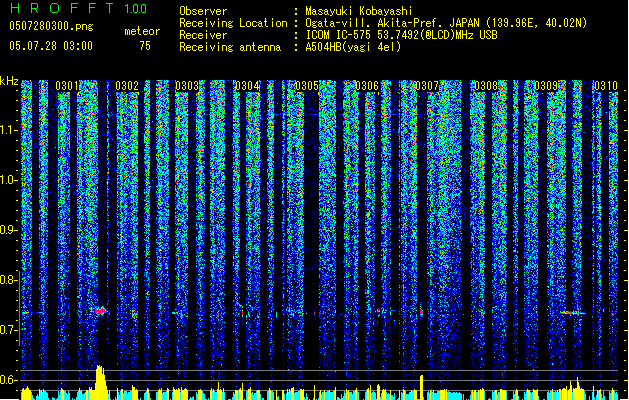Click the tall yellow power peak after 0301
The image size is (629, 400).
coord(101,382)
